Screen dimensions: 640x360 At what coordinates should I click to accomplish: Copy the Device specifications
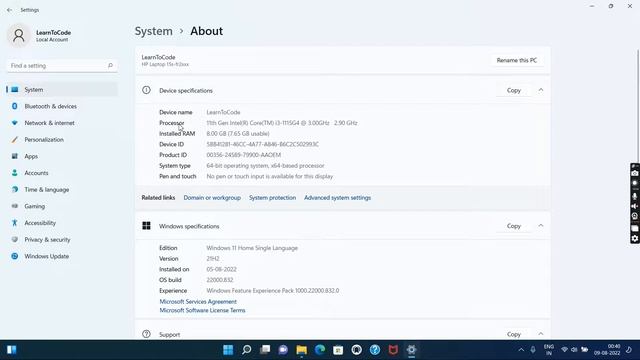pos(513,90)
